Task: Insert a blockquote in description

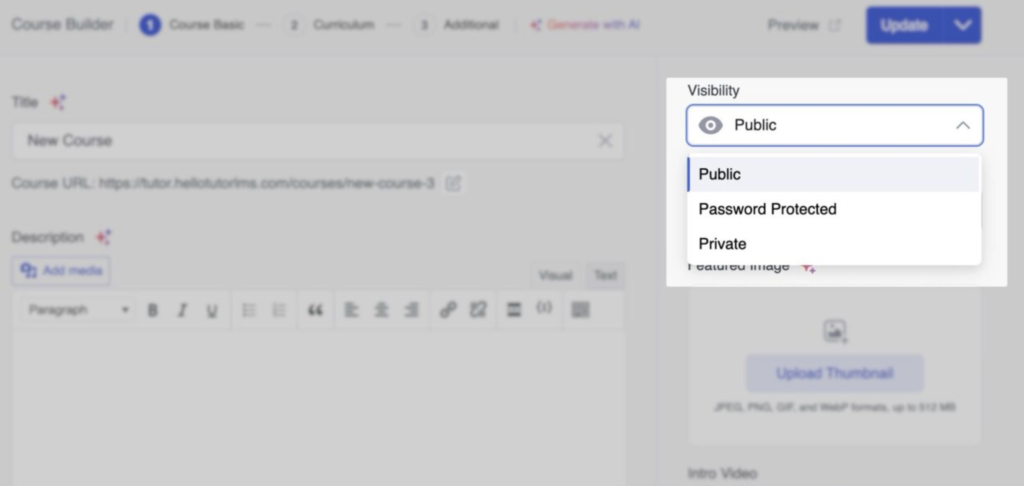Action: pos(315,311)
